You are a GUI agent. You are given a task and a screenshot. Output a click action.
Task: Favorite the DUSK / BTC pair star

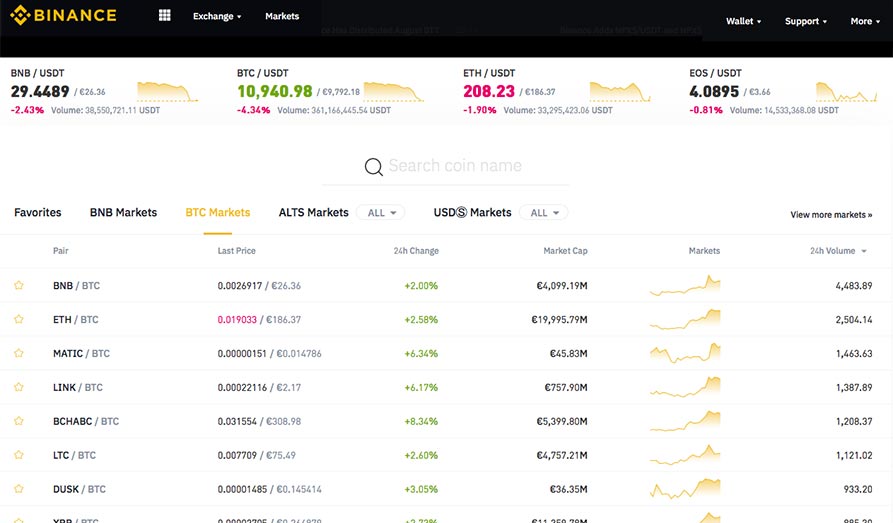coord(19,489)
